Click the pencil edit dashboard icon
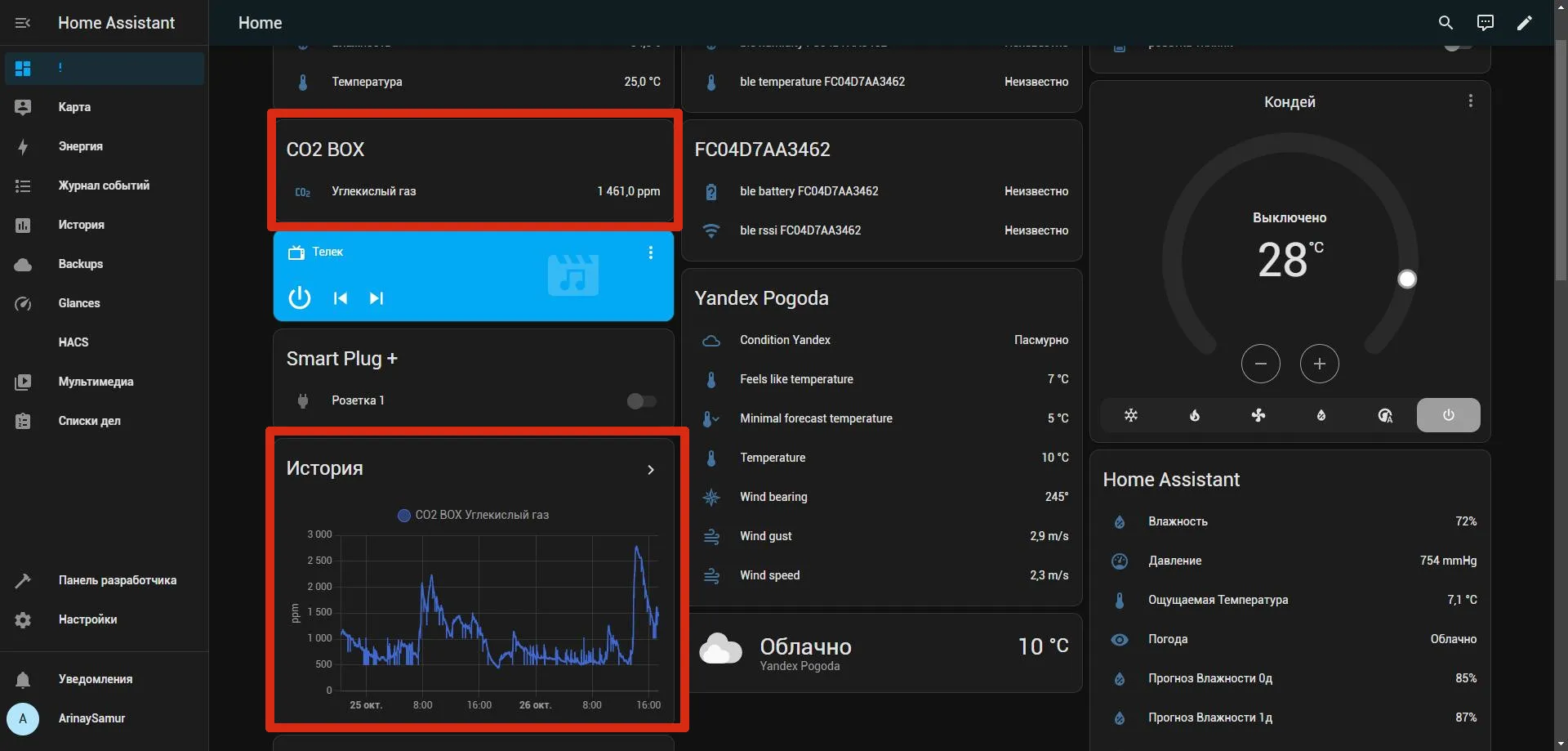Viewport: 1568px width, 751px height. click(x=1525, y=23)
